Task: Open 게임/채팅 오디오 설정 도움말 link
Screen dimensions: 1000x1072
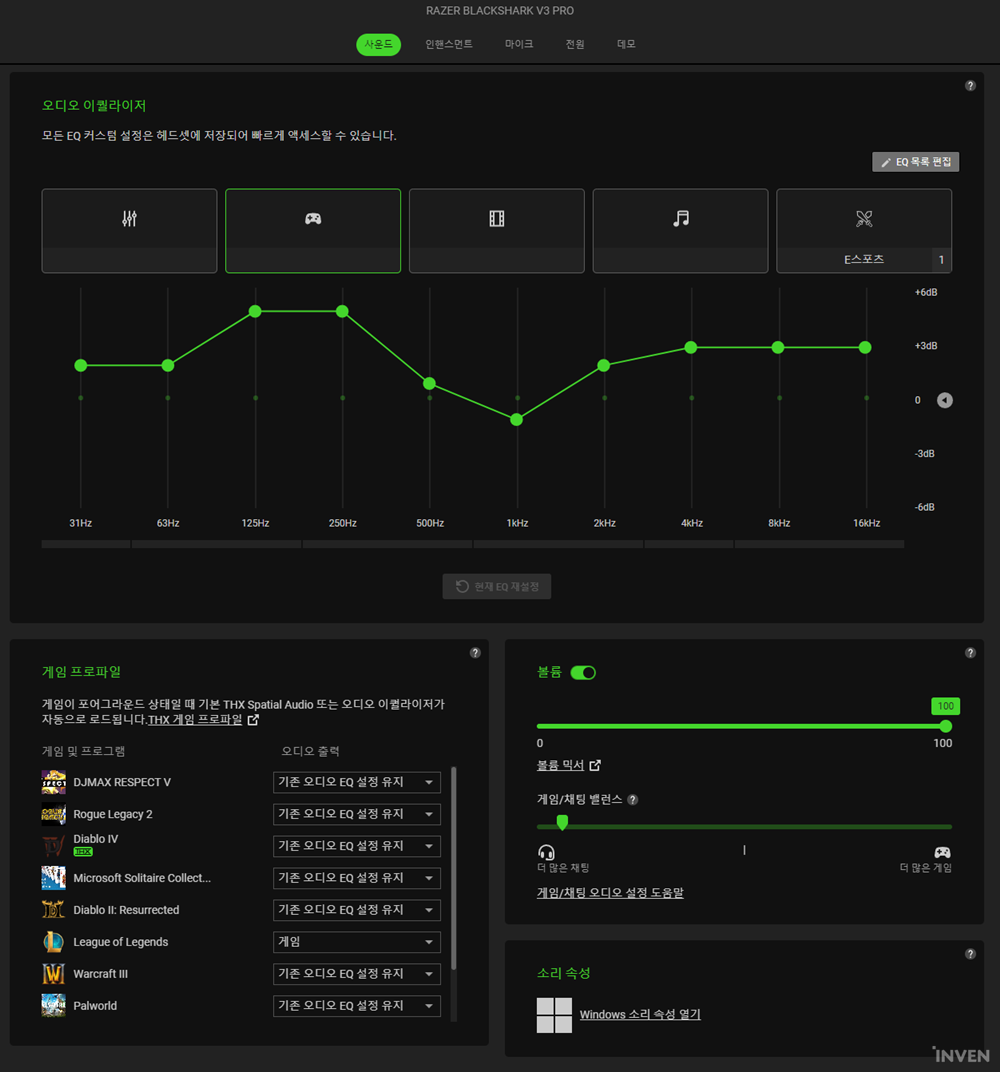Action: [x=610, y=893]
